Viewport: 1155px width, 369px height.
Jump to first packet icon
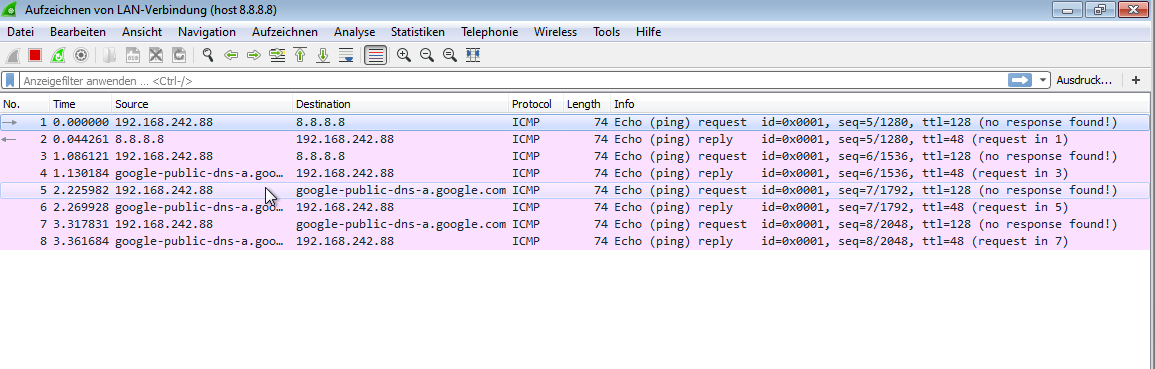[x=300, y=55]
